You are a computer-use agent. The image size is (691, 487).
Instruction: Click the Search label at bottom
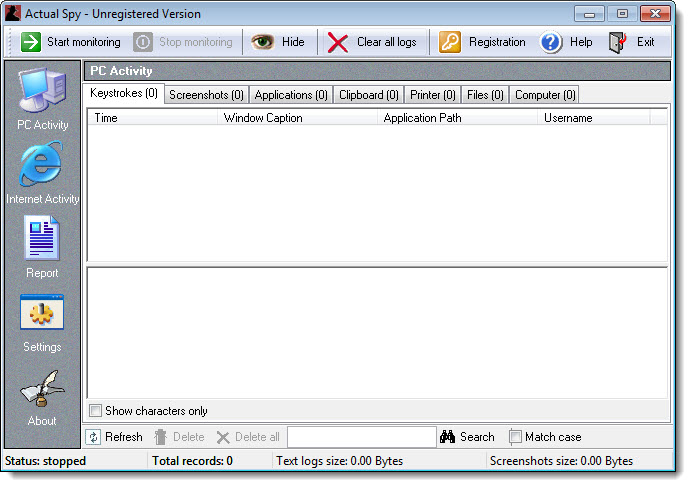(x=477, y=437)
